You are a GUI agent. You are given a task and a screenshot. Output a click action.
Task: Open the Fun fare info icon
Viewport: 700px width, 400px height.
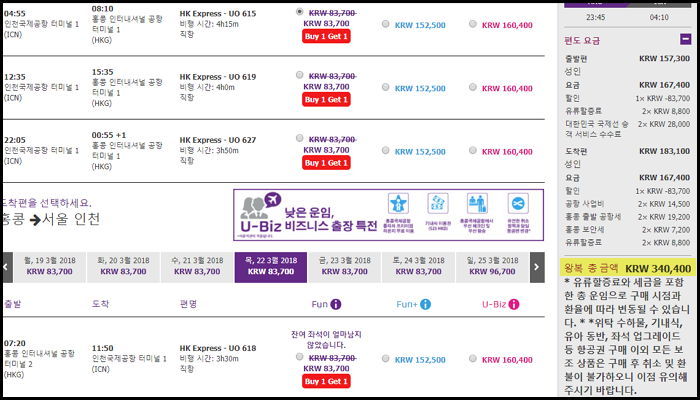(336, 304)
